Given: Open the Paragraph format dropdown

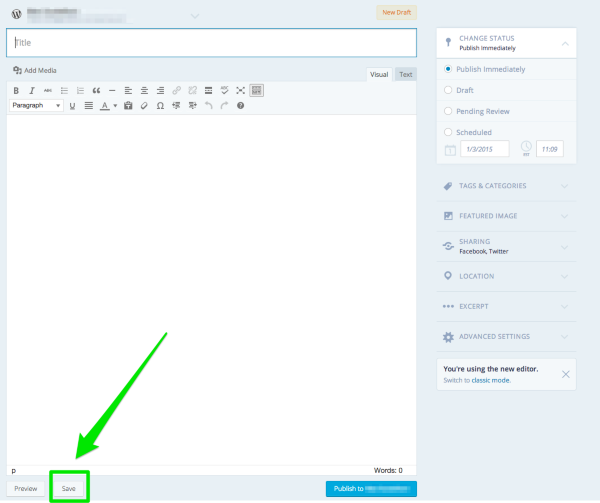Looking at the screenshot, I should point(37,105).
